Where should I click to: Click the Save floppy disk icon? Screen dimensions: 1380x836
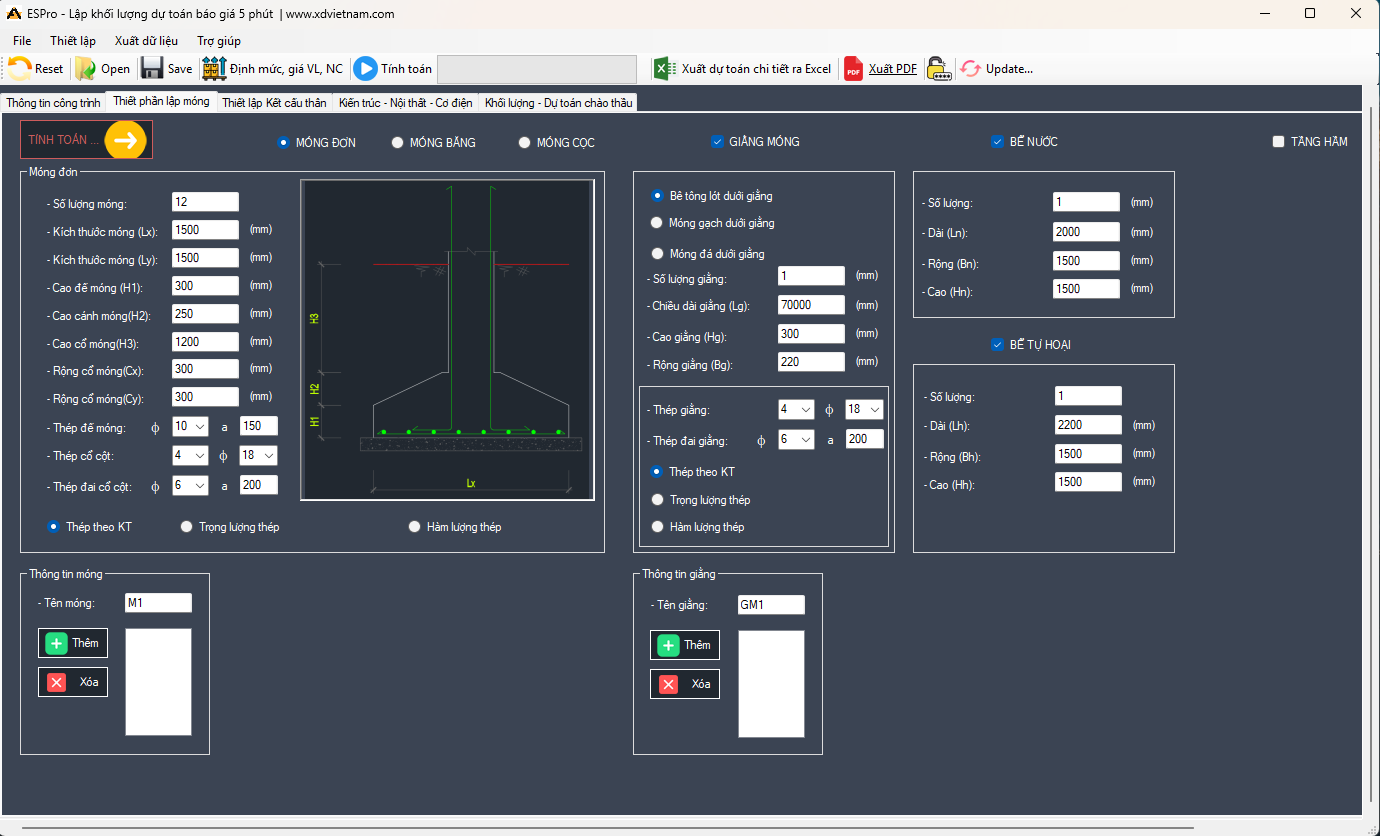tap(152, 69)
